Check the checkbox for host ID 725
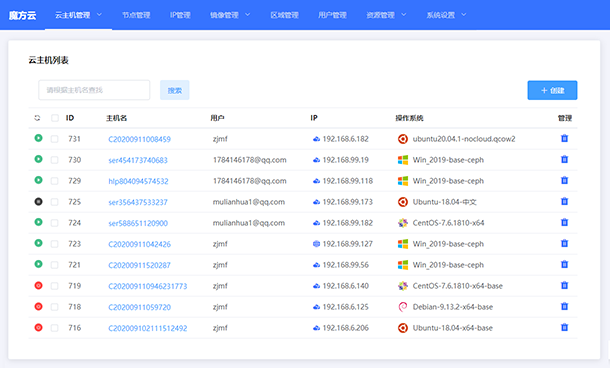This screenshot has width=610, height=368. point(54,202)
